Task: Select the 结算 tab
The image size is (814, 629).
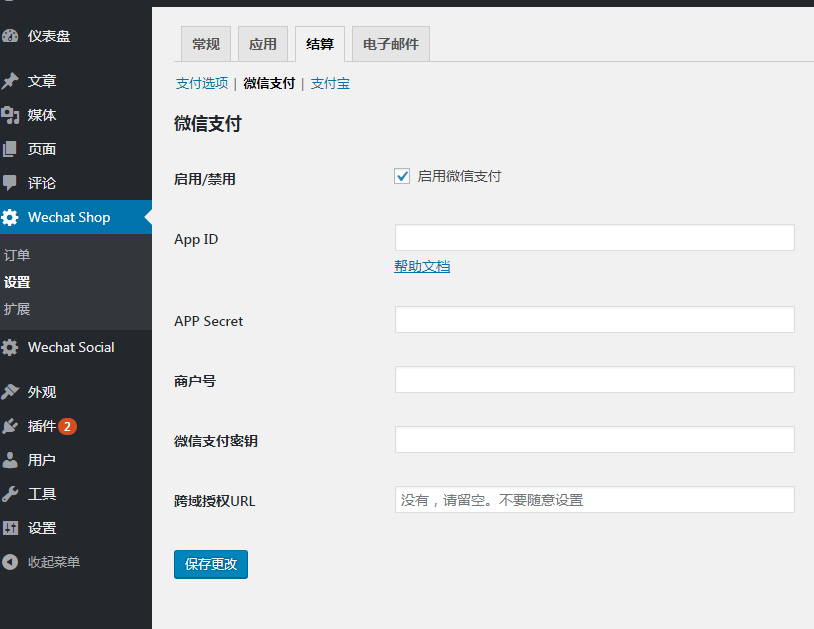Action: (x=320, y=44)
